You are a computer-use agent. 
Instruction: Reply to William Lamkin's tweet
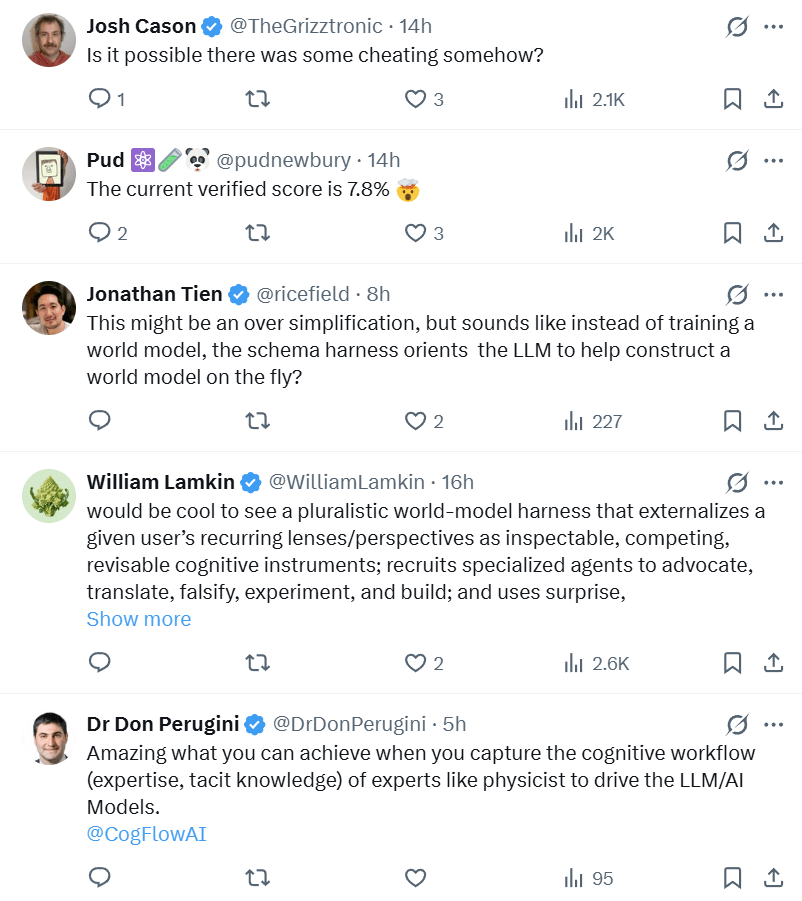click(100, 663)
